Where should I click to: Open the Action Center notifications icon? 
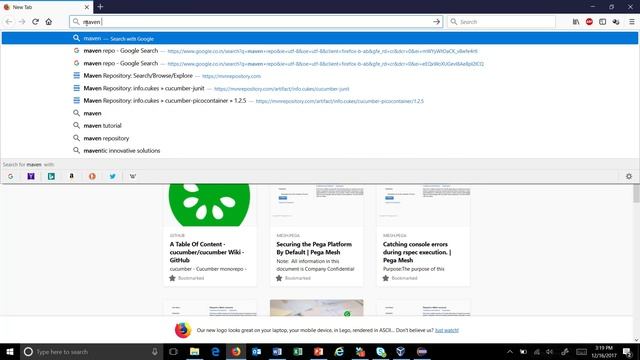[x=628, y=351]
